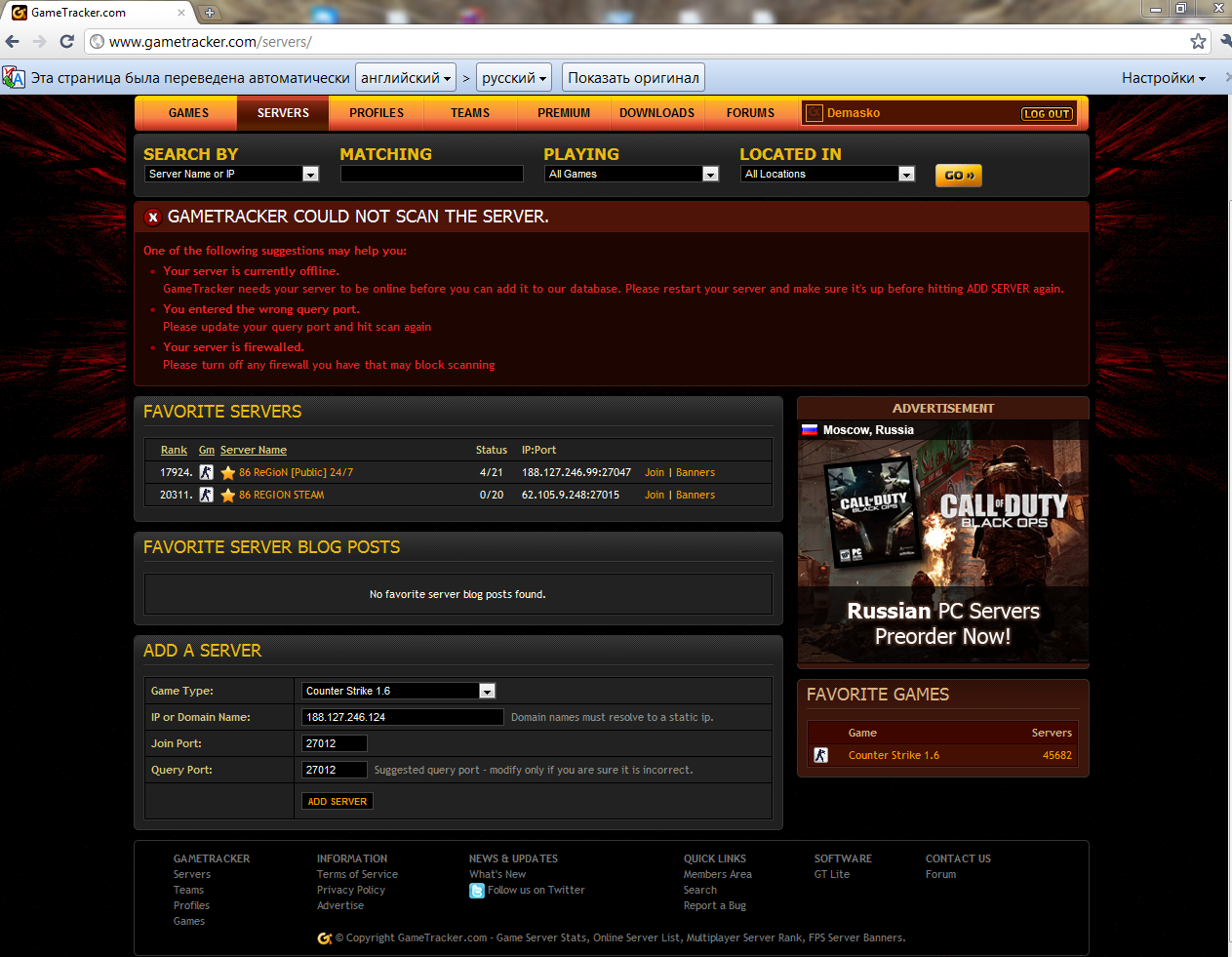Sort favorite servers by Server Name

coord(254,450)
